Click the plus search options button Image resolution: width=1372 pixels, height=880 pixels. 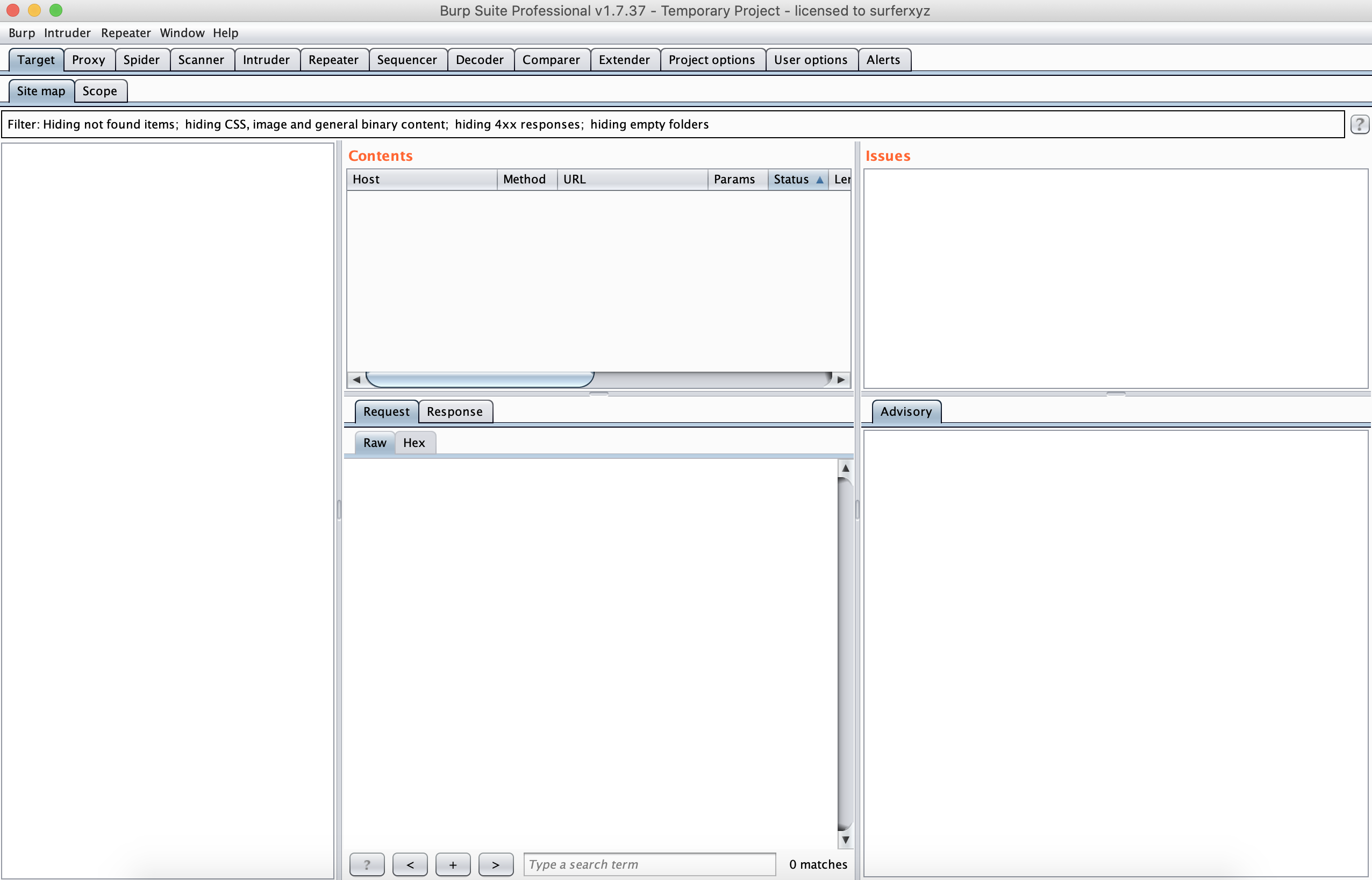tap(453, 864)
